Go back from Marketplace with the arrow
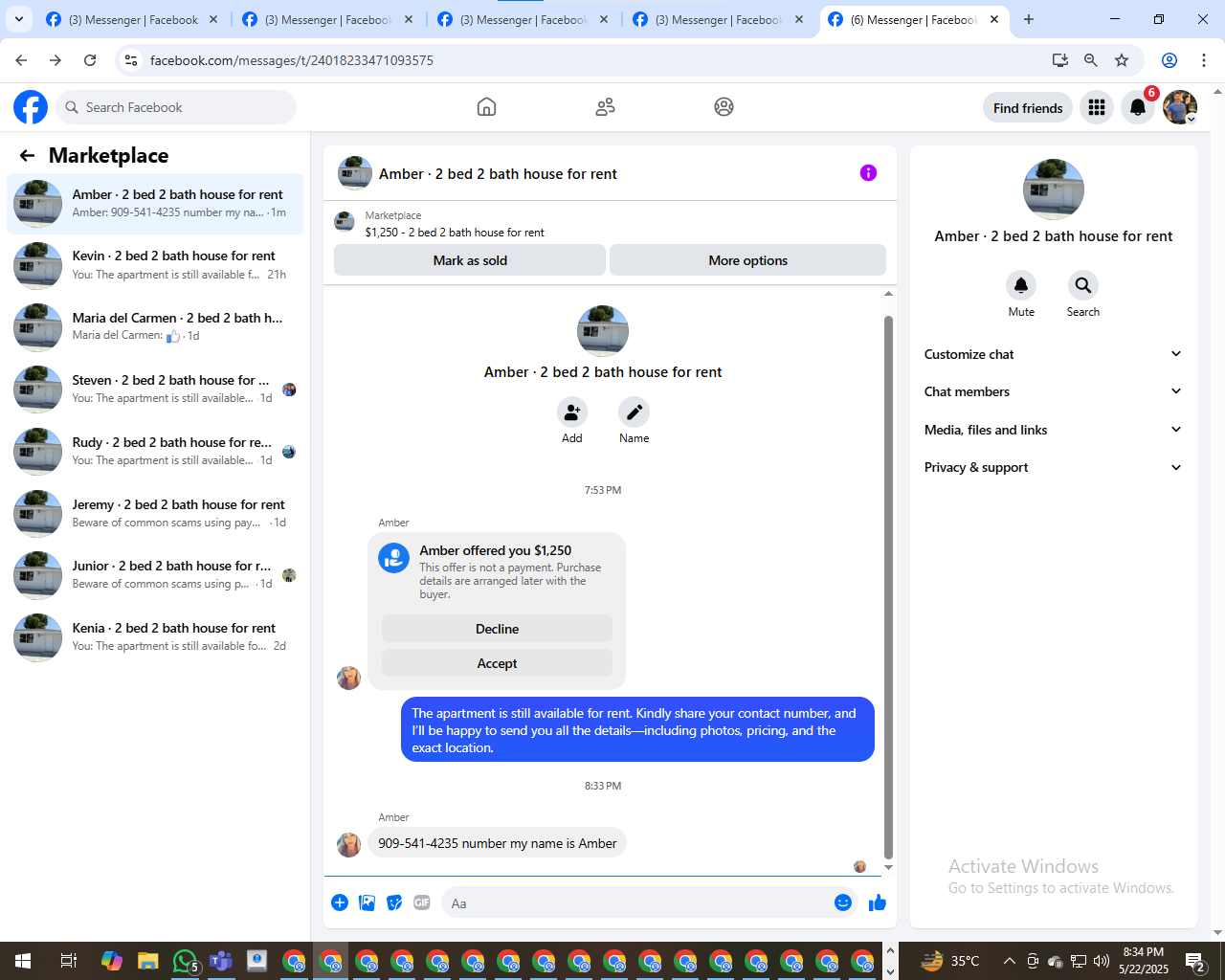This screenshot has height=980, width=1225. 27,155
